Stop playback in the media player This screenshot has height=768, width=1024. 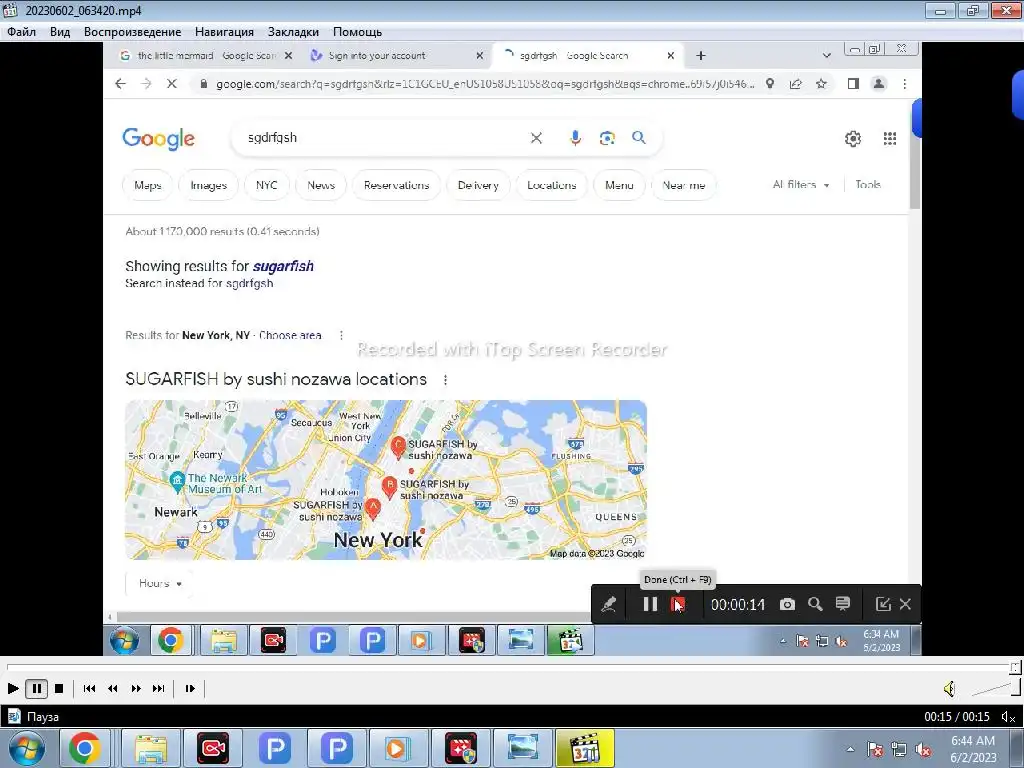[59, 688]
